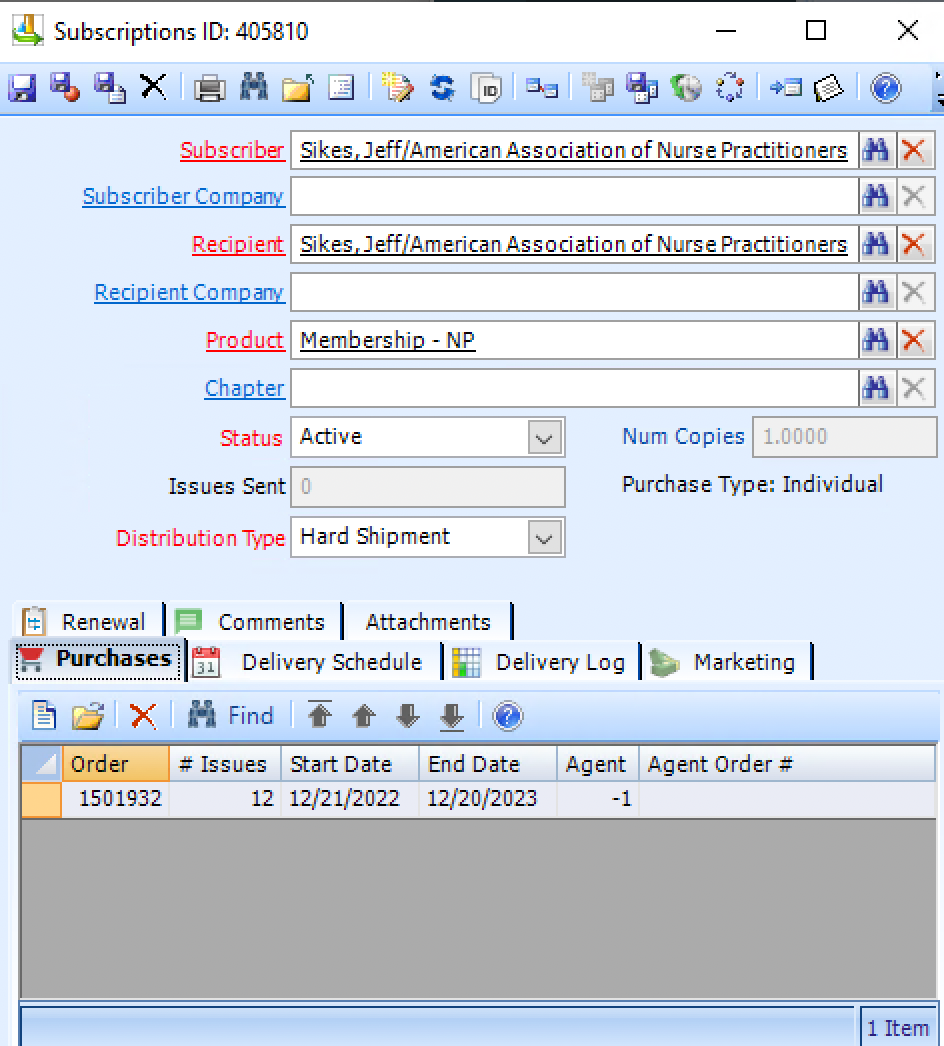This screenshot has width=944, height=1046.
Task: Click the Find button in the Purchases toolbar
Action: [231, 715]
